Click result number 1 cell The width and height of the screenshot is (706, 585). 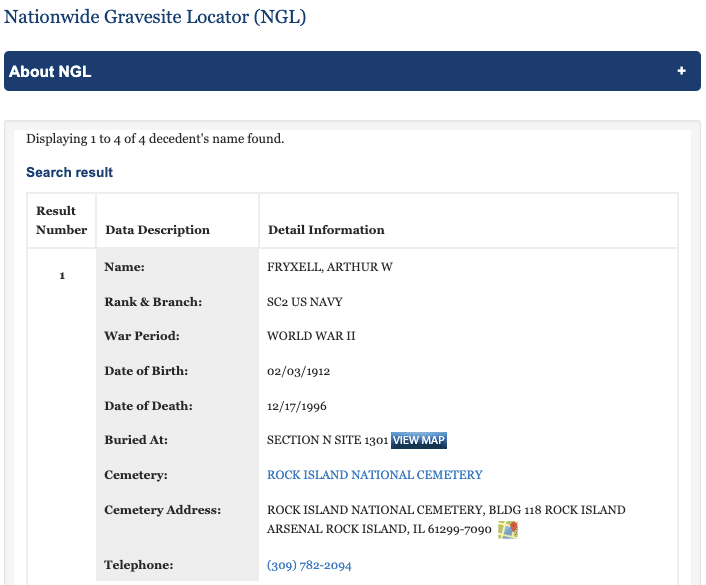coord(62,276)
